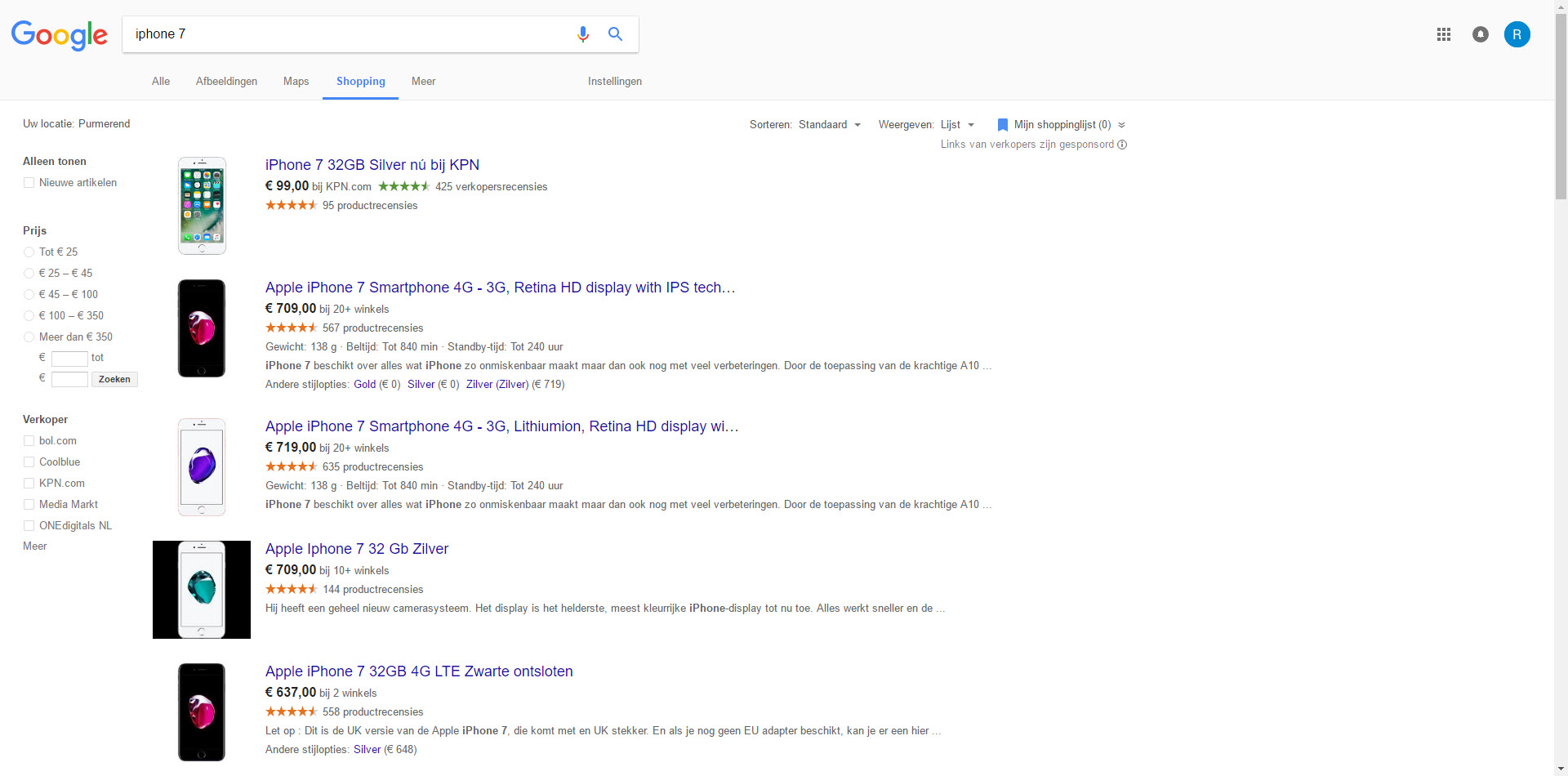The height and width of the screenshot is (776, 1568).
Task: Open Instellingen menu
Action: [x=615, y=81]
